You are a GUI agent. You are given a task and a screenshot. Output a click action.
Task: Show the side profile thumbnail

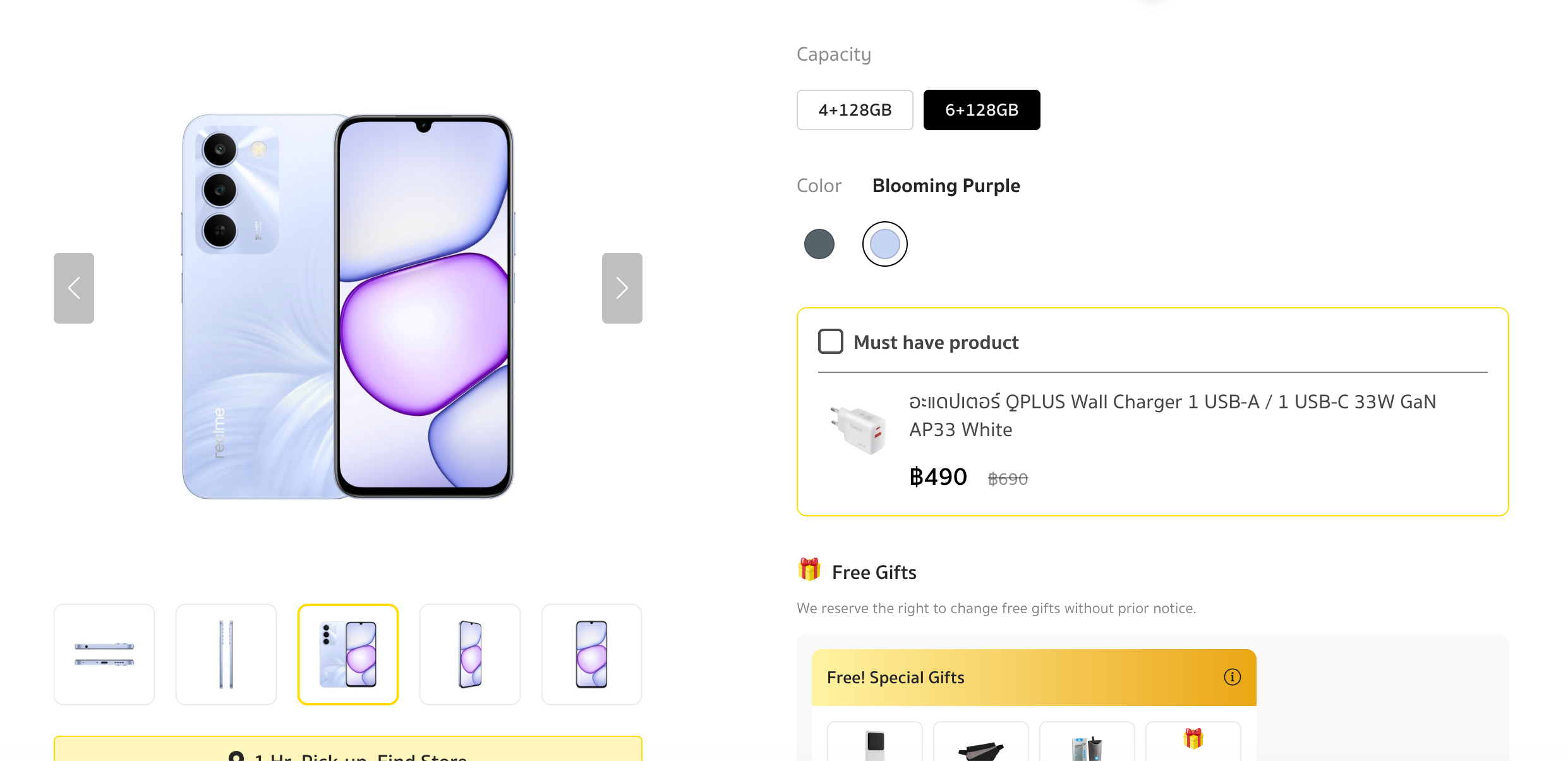tap(226, 654)
